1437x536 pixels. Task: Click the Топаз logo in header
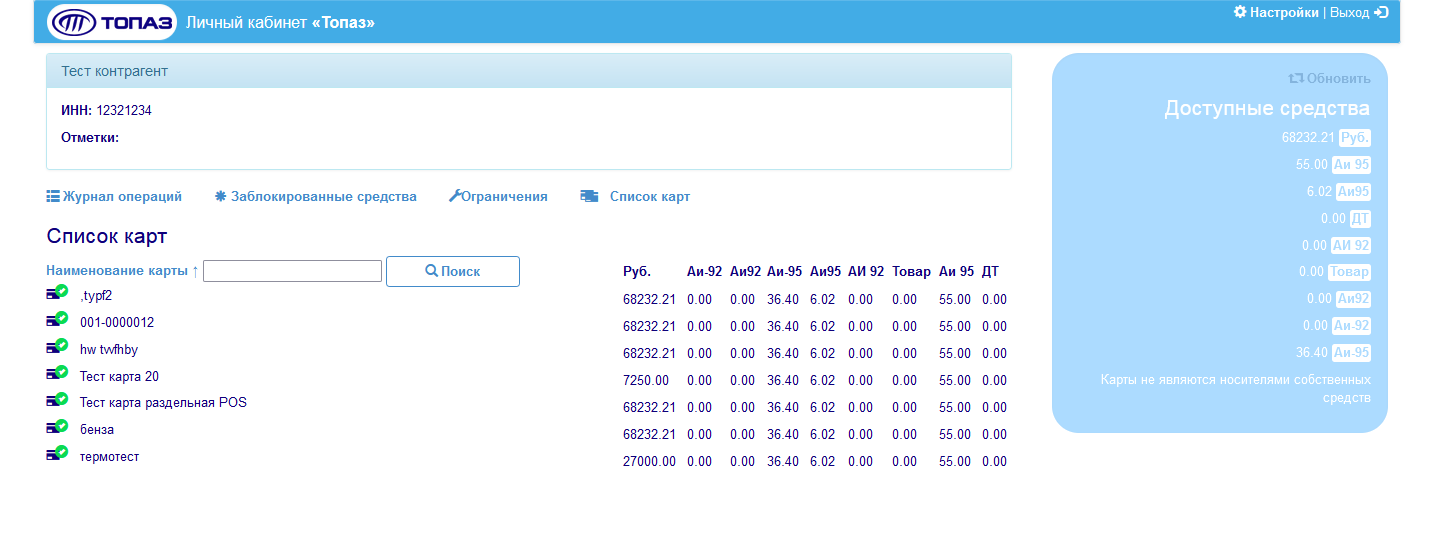pos(112,21)
